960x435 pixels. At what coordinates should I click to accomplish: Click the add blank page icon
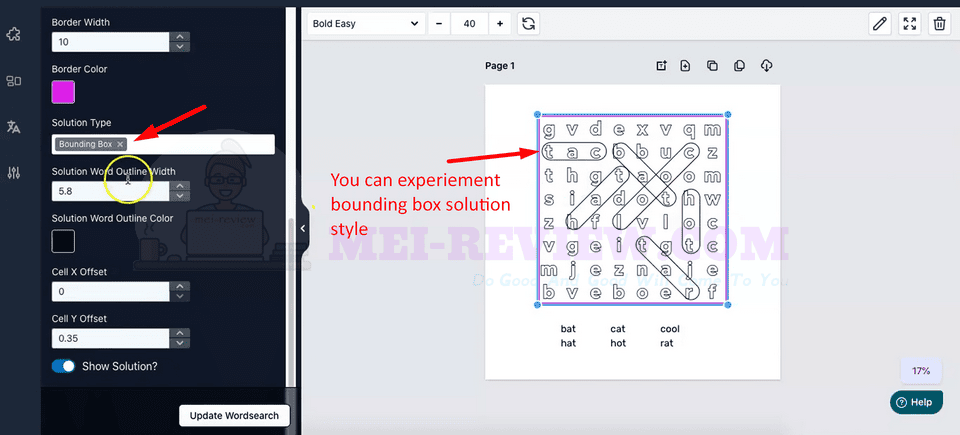tap(686, 66)
